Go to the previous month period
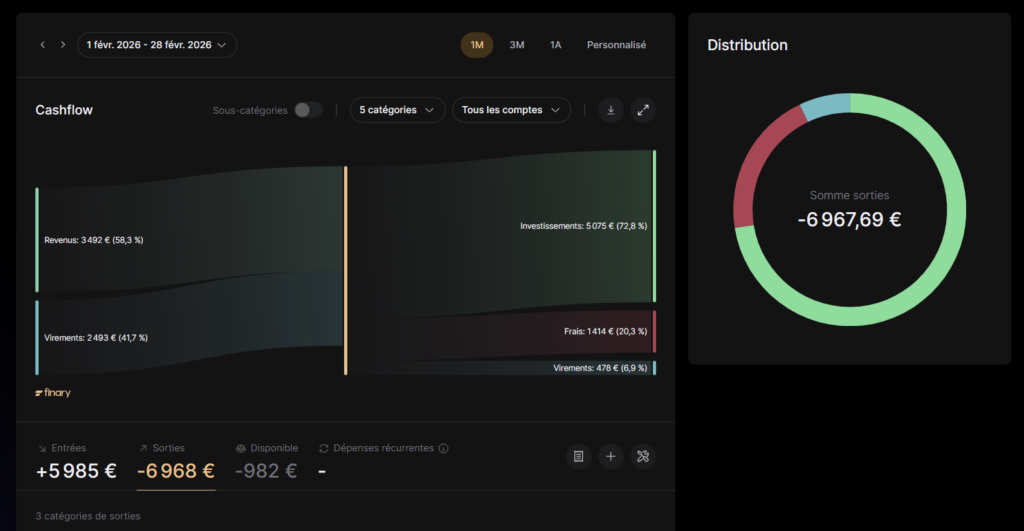The image size is (1024, 531). (43, 45)
